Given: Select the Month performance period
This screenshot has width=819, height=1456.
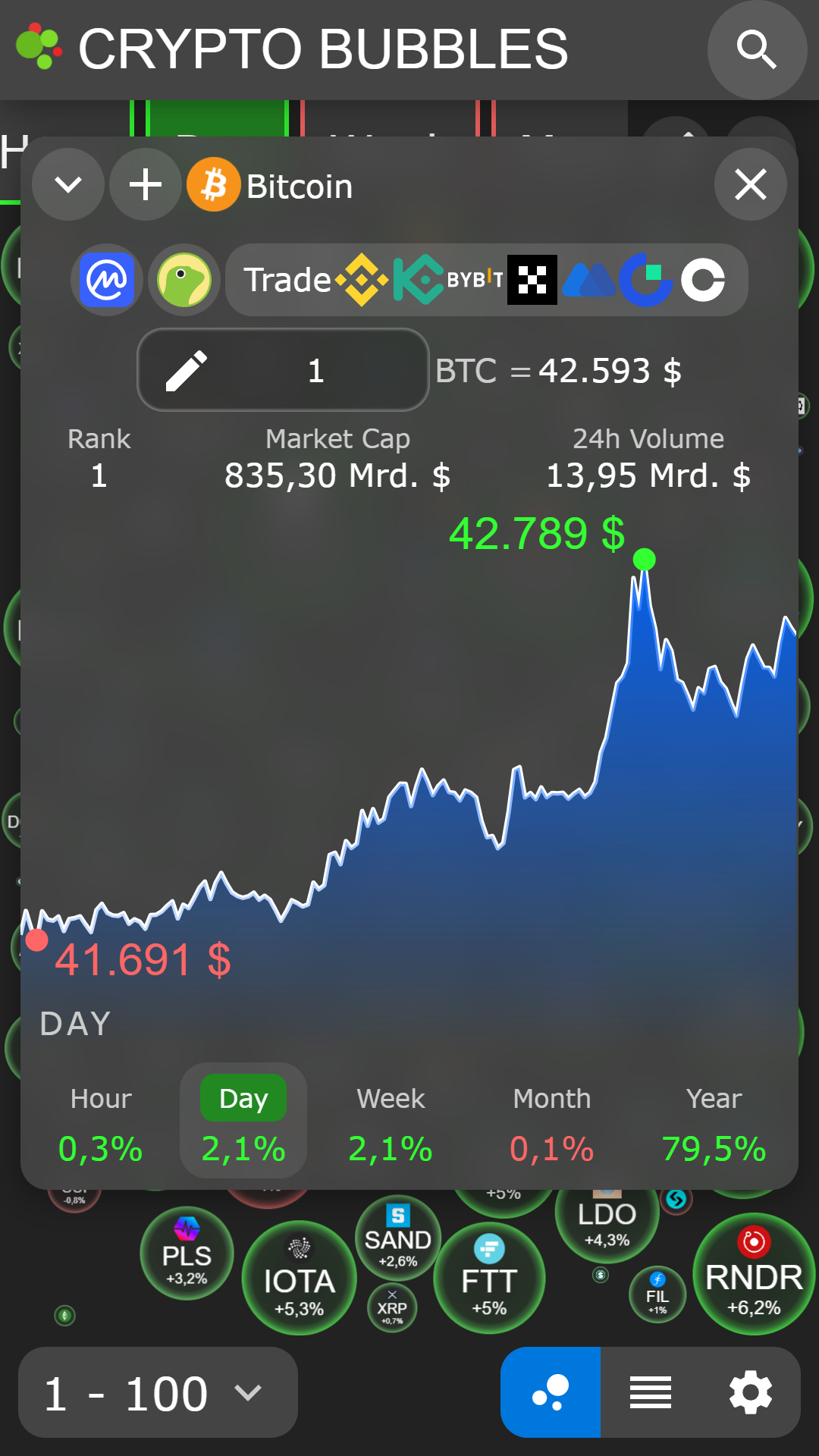Looking at the screenshot, I should point(552,1121).
